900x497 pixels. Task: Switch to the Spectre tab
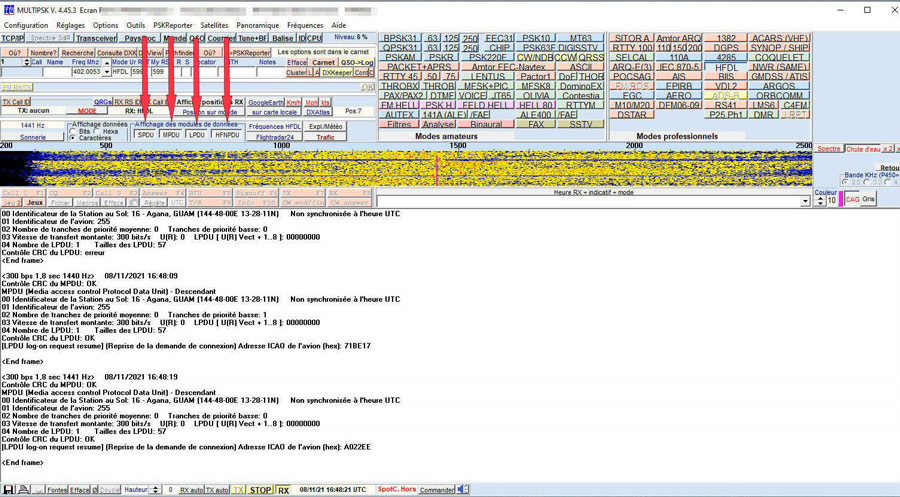[x=829, y=149]
